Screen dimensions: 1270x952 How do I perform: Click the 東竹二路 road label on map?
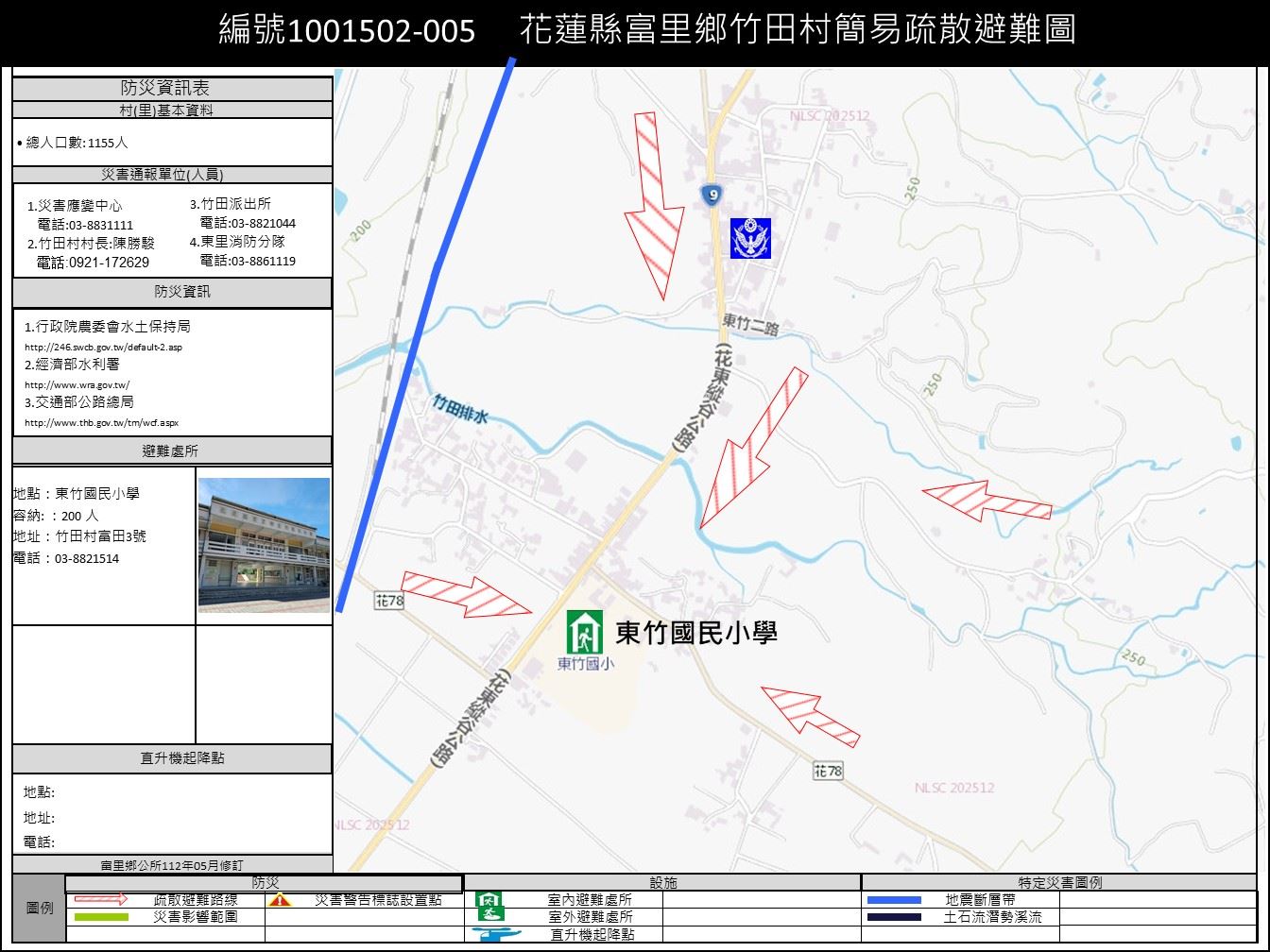750,324
